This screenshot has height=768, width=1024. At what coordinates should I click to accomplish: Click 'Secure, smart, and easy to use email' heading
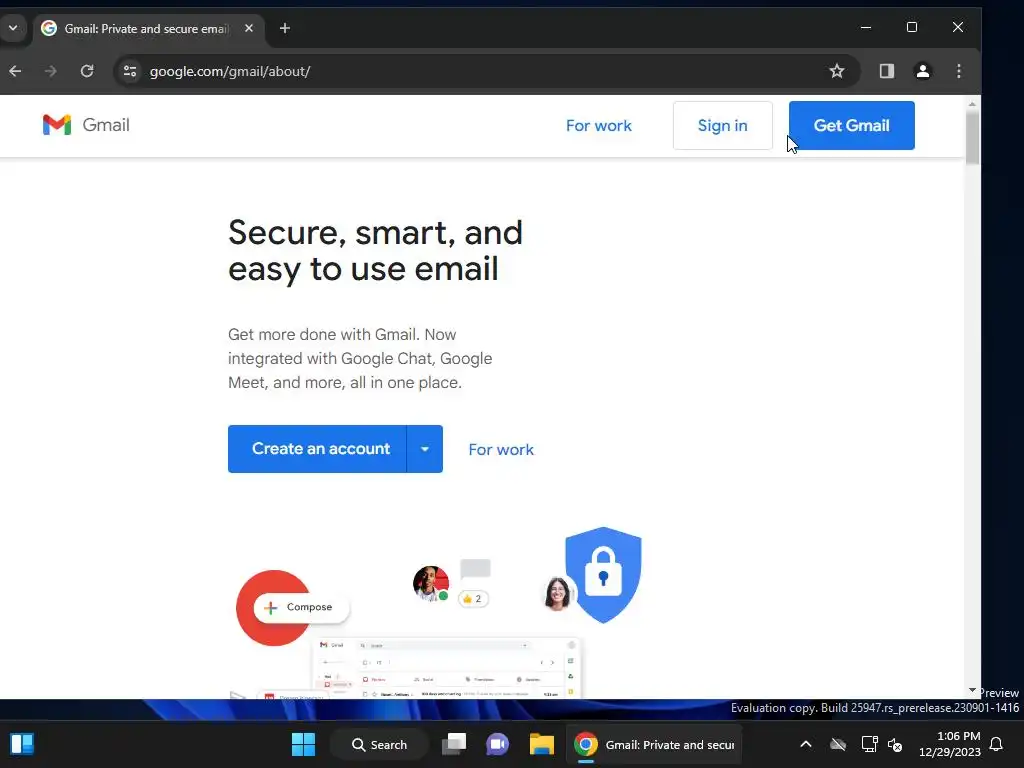click(376, 251)
